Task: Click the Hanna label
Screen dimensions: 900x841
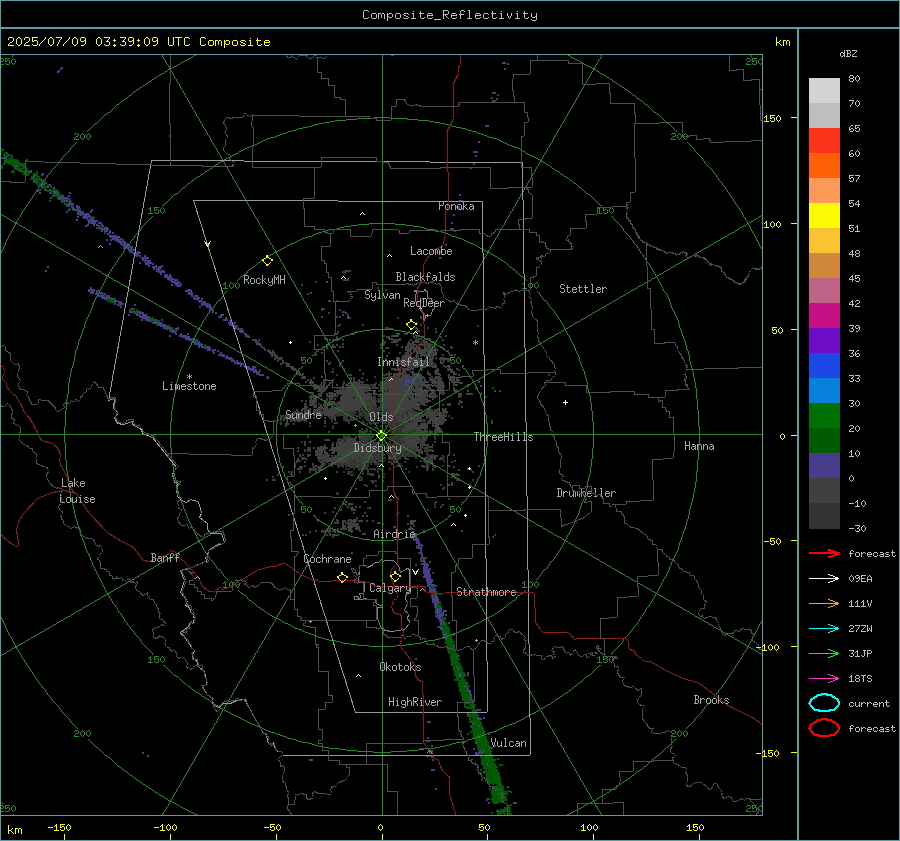Action: [699, 446]
